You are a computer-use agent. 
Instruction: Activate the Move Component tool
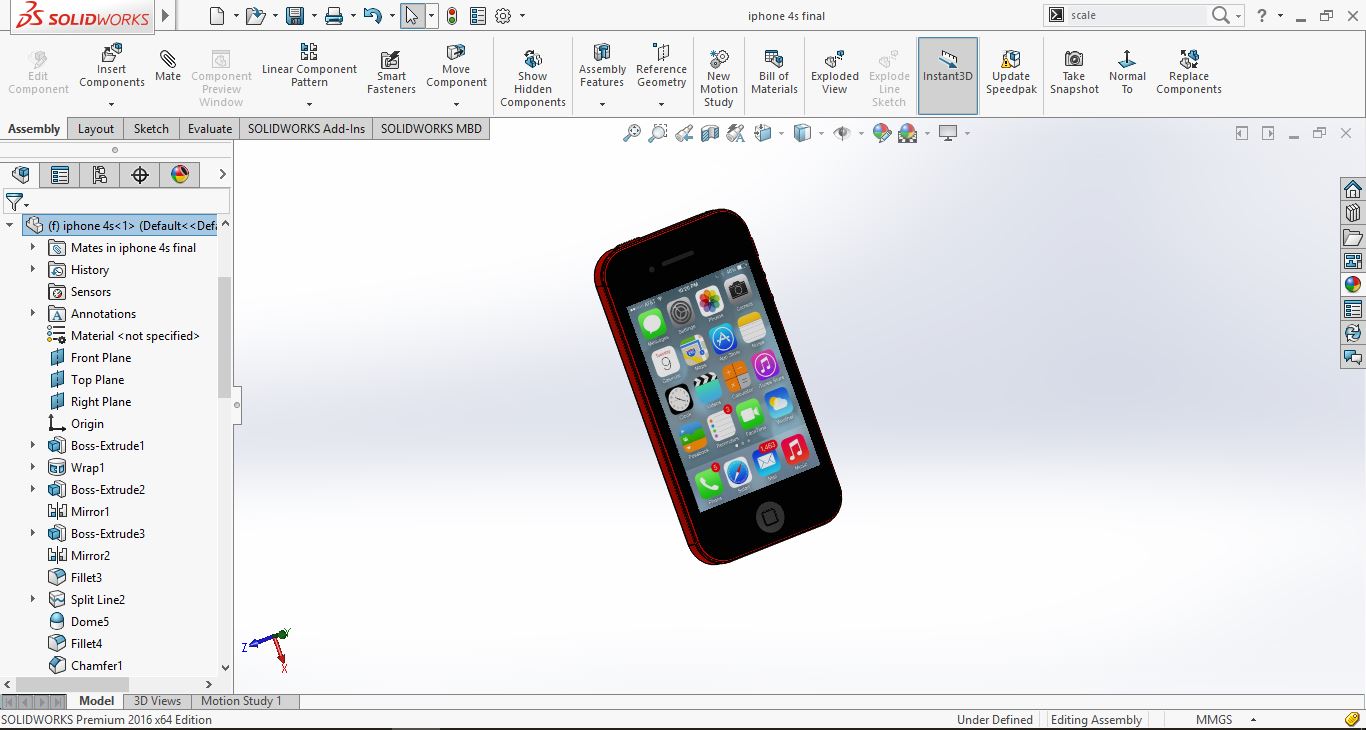point(456,65)
